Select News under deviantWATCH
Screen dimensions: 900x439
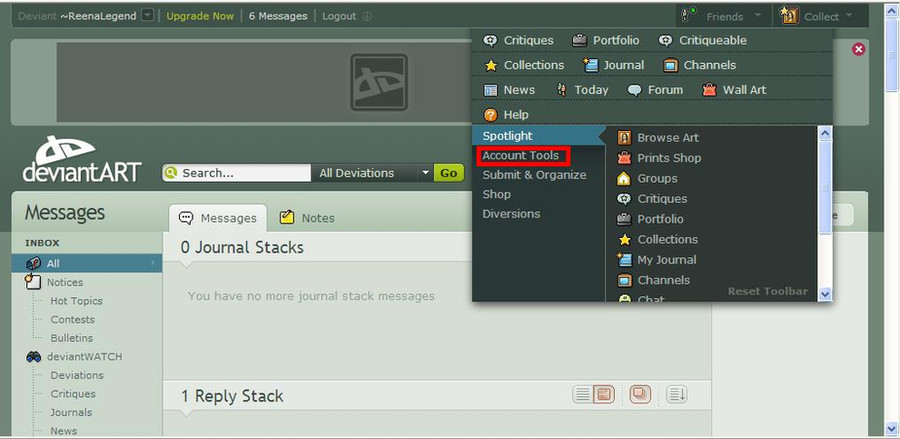click(64, 430)
